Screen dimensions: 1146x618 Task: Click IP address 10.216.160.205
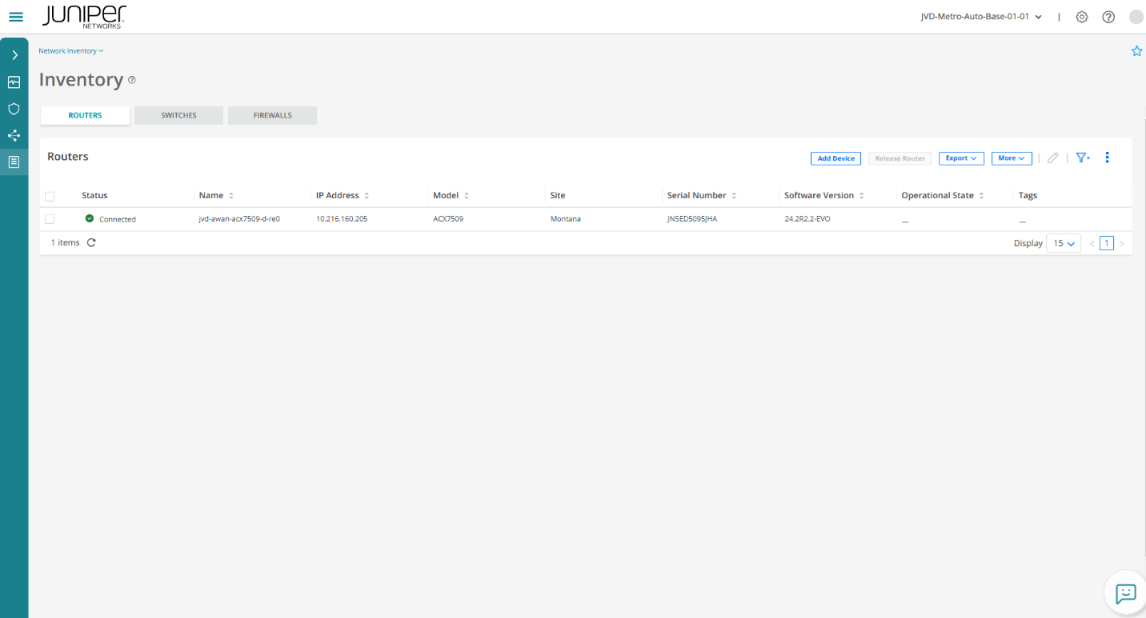(x=341, y=219)
